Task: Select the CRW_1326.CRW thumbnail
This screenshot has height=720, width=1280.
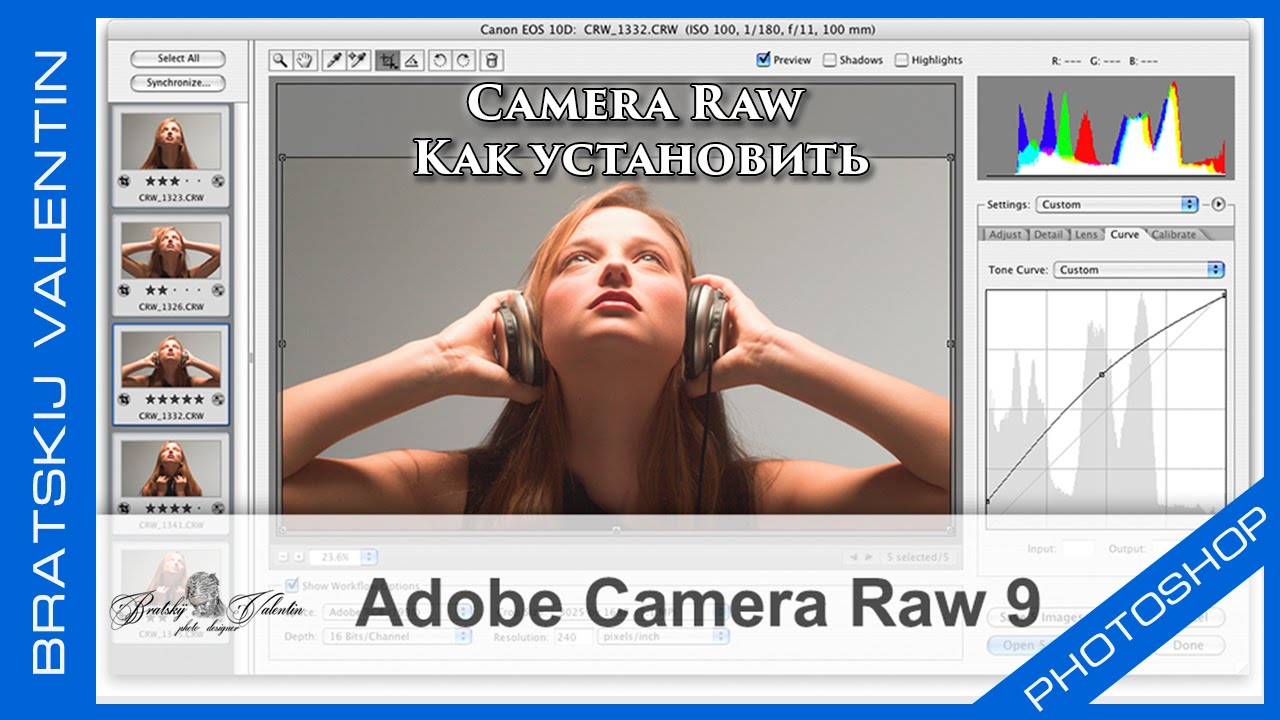Action: pyautogui.click(x=171, y=252)
